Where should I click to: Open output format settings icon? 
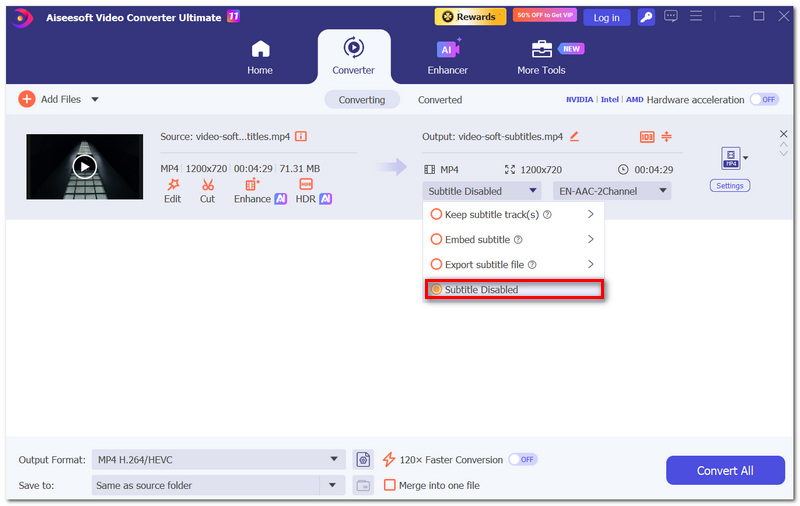[x=363, y=460]
